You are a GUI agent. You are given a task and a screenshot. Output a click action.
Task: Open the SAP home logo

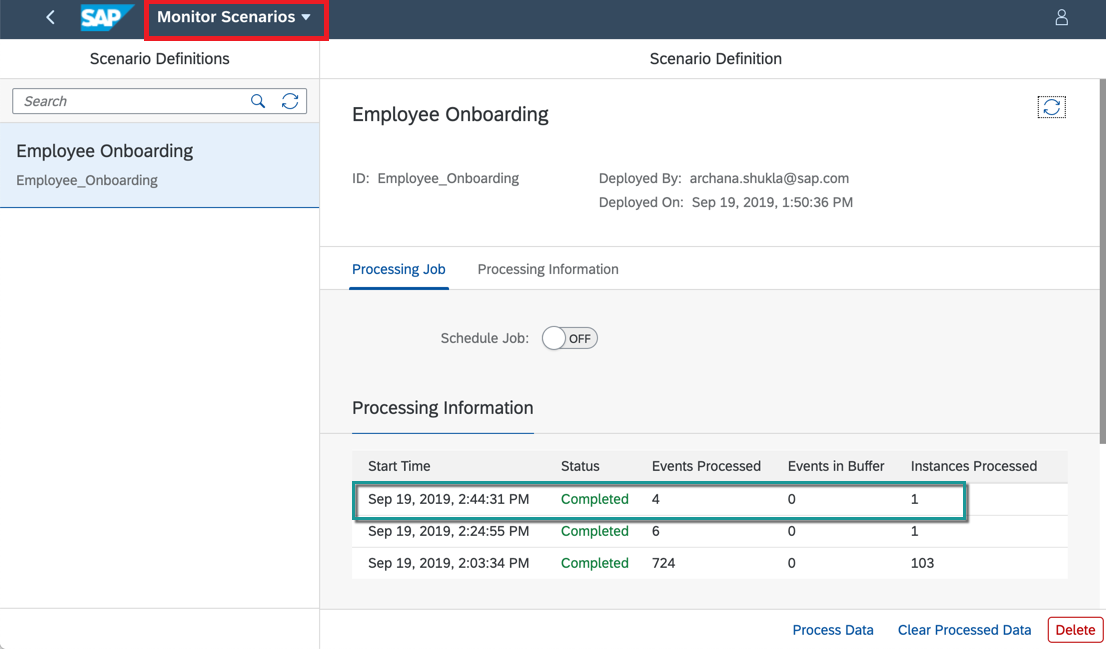pos(108,17)
